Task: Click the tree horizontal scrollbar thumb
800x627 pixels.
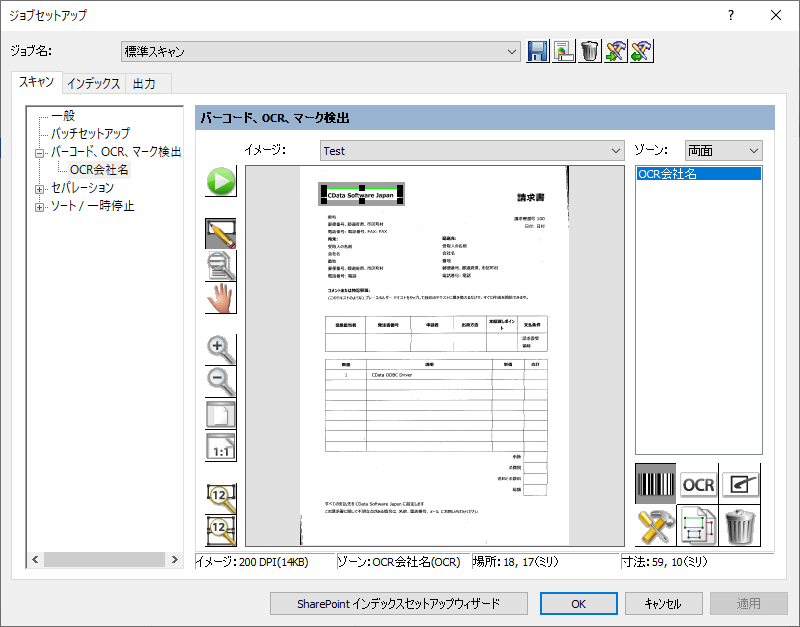Action: (x=104, y=560)
